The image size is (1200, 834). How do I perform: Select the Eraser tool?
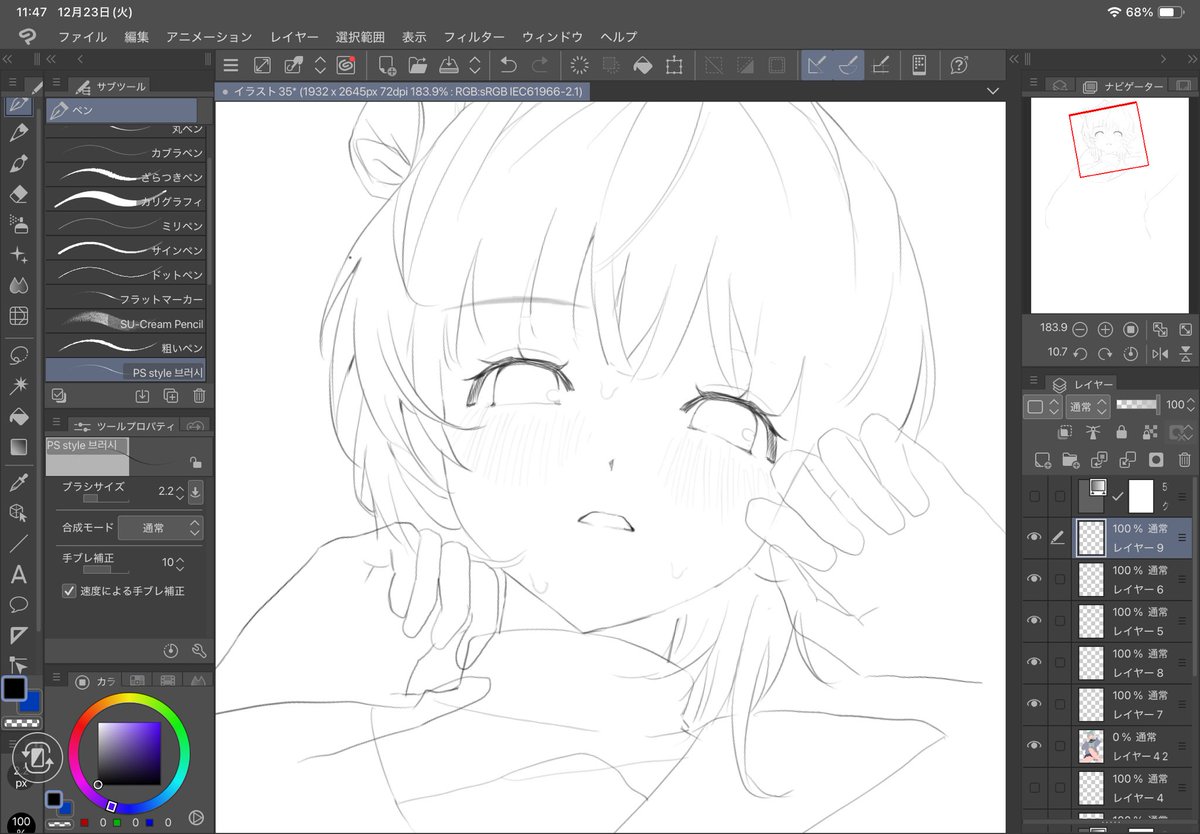(x=18, y=194)
